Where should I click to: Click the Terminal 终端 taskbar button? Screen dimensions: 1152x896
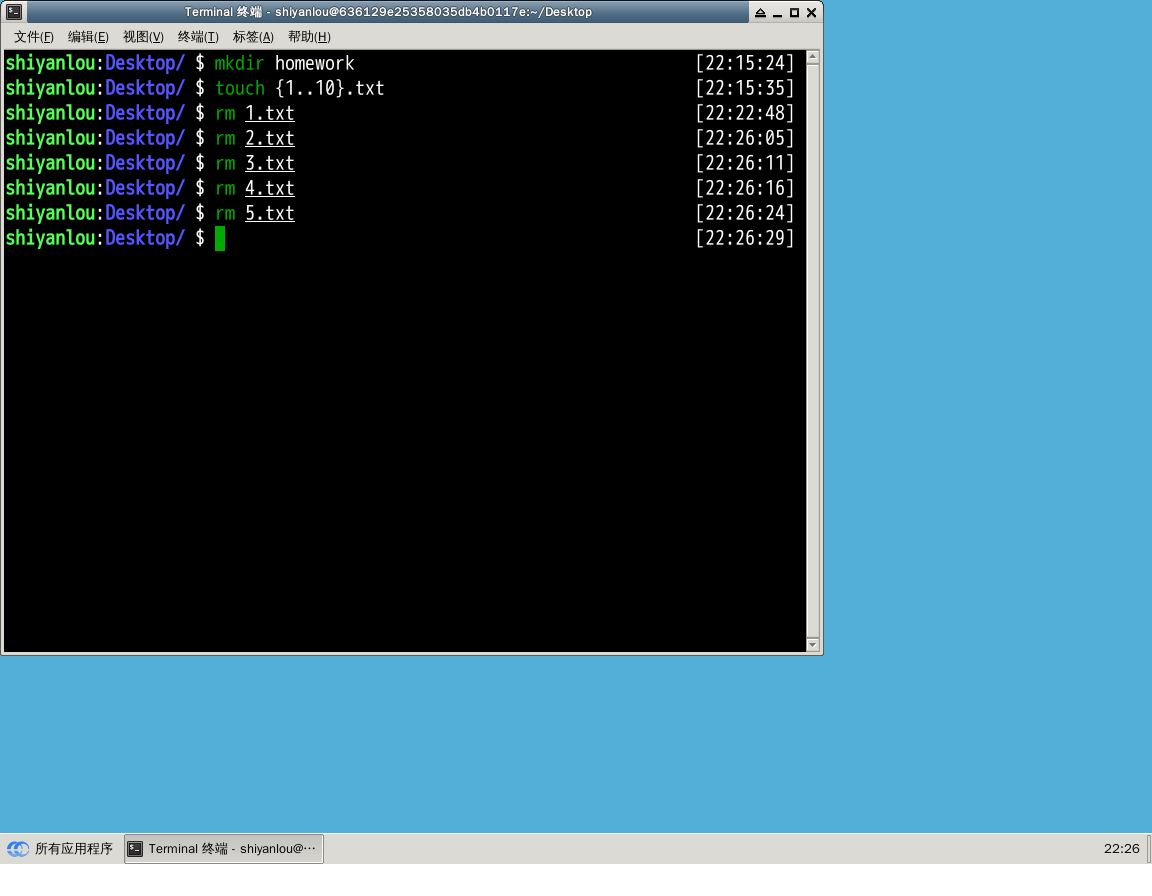(x=224, y=849)
